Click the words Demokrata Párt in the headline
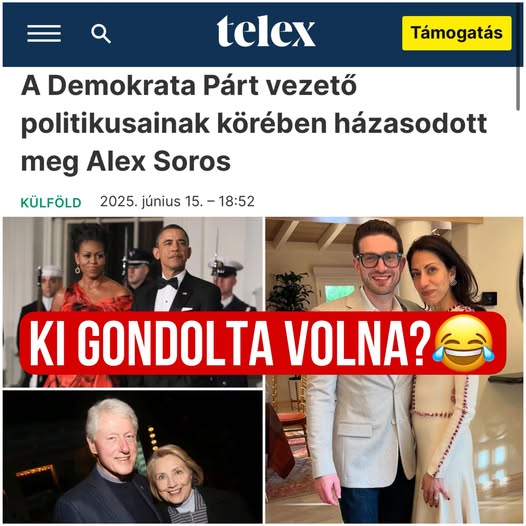This screenshot has height=526, width=526. [153, 86]
